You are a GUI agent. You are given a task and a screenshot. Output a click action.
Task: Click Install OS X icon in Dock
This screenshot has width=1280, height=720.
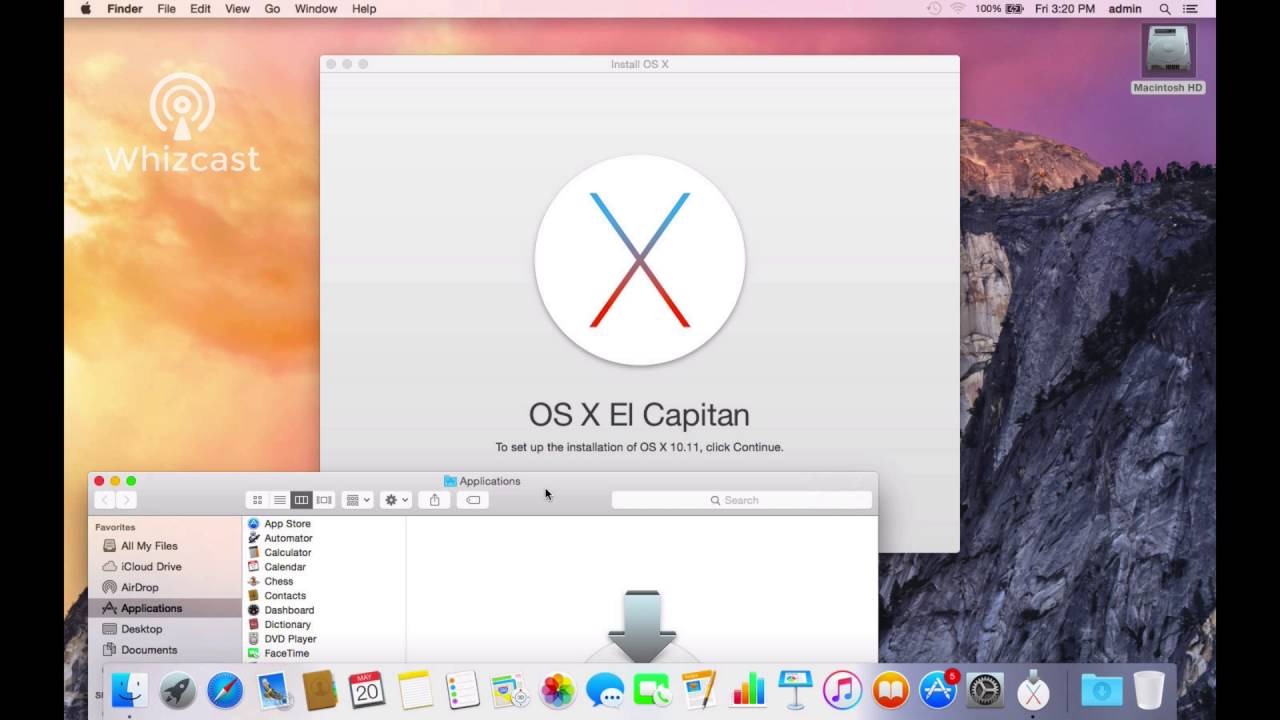click(x=1033, y=690)
